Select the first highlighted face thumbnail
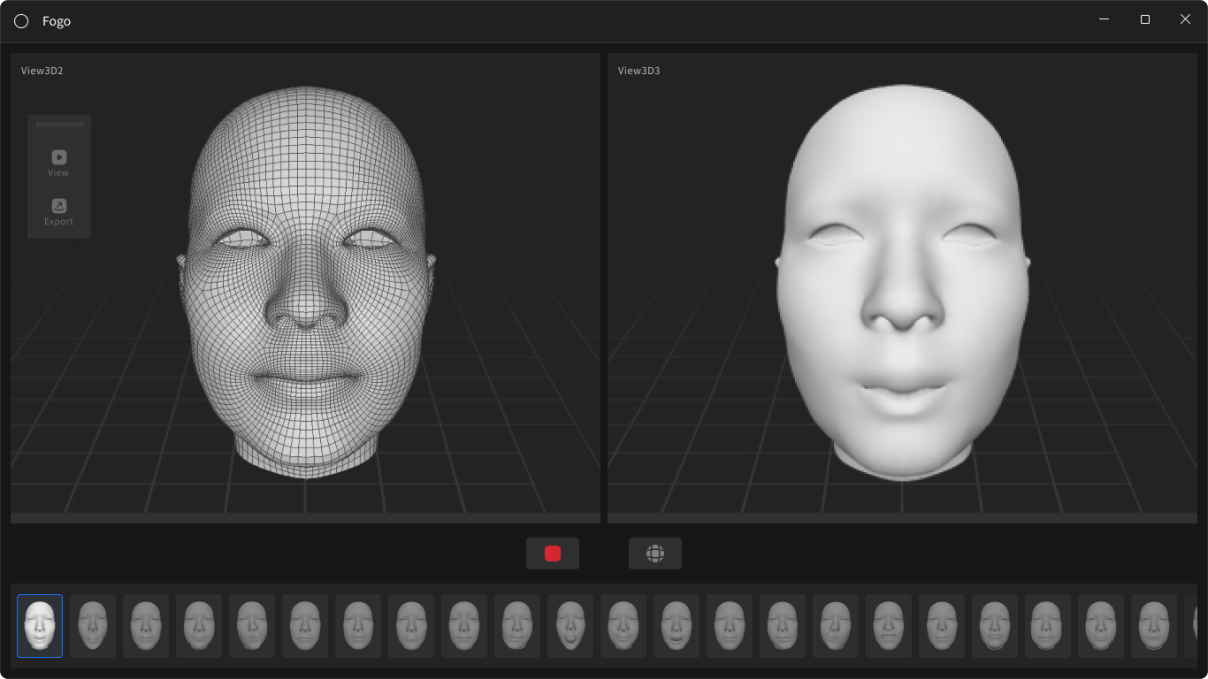The width and height of the screenshot is (1208, 679). tap(39, 625)
